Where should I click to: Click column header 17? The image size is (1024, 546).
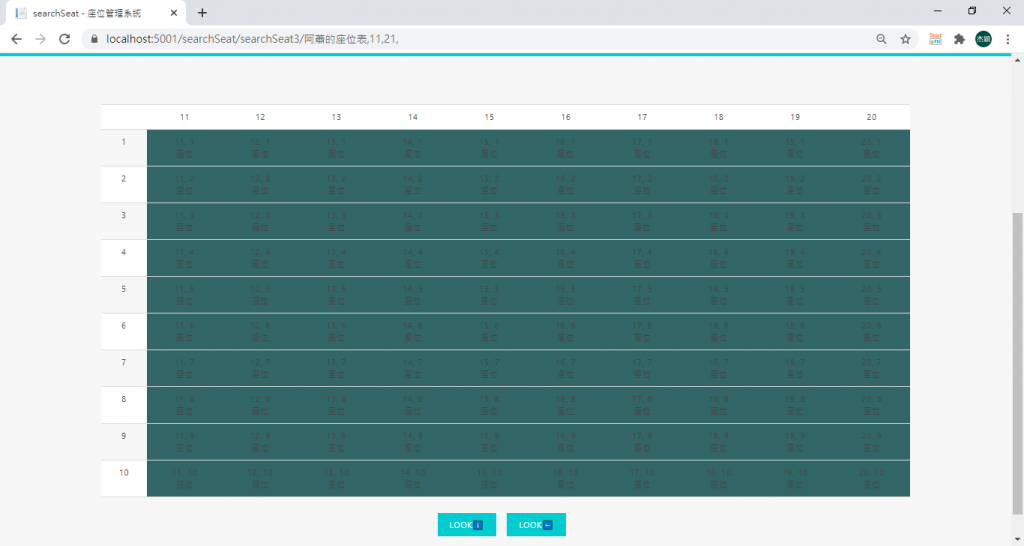pos(642,117)
